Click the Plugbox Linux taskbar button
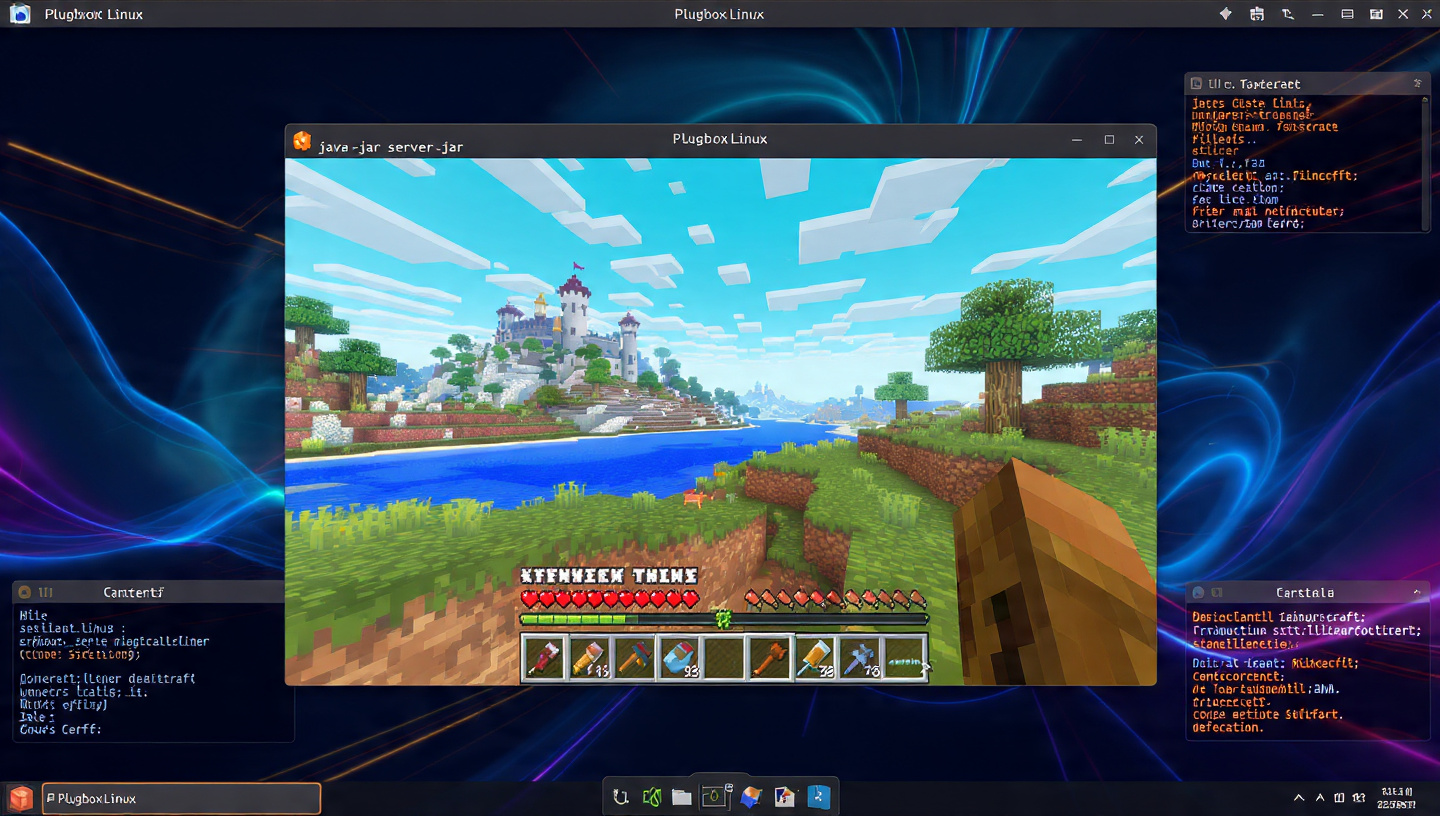 click(181, 798)
